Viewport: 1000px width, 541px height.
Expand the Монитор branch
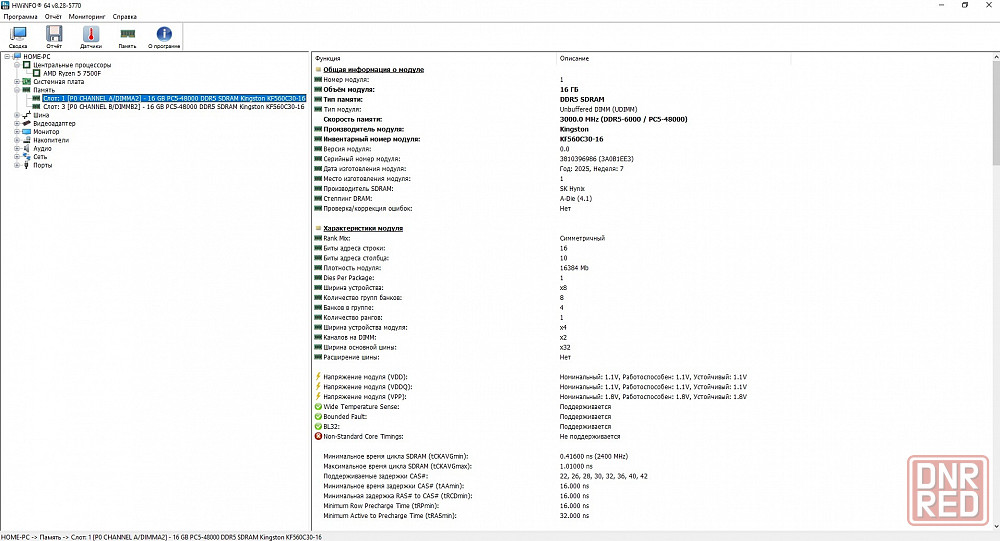coord(17,131)
